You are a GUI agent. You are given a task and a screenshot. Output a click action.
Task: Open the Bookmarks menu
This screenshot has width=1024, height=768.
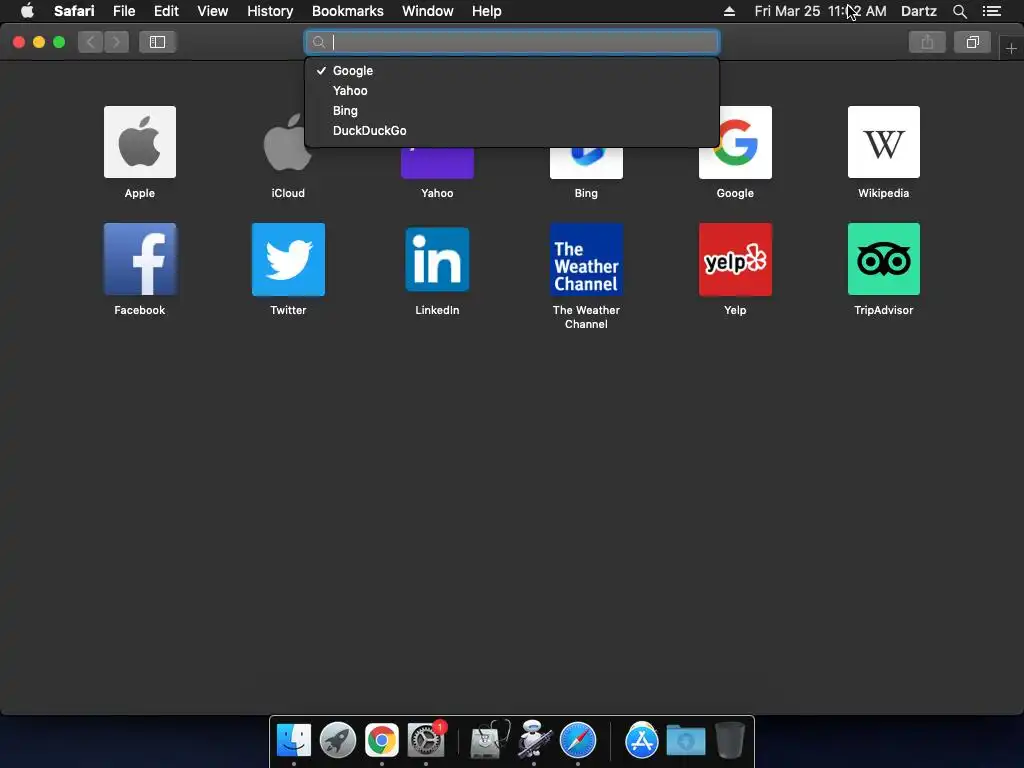[x=347, y=11]
